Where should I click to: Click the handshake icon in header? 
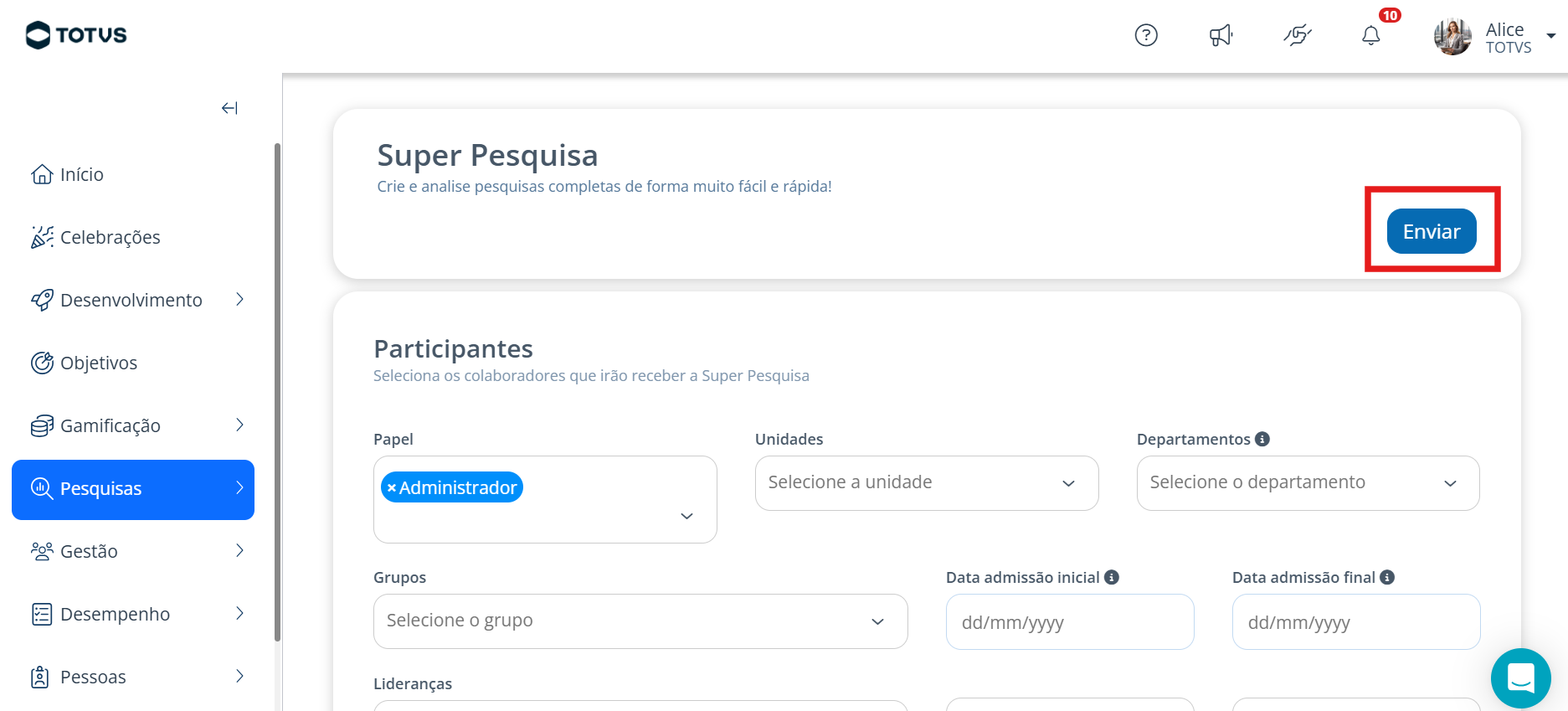1298,35
